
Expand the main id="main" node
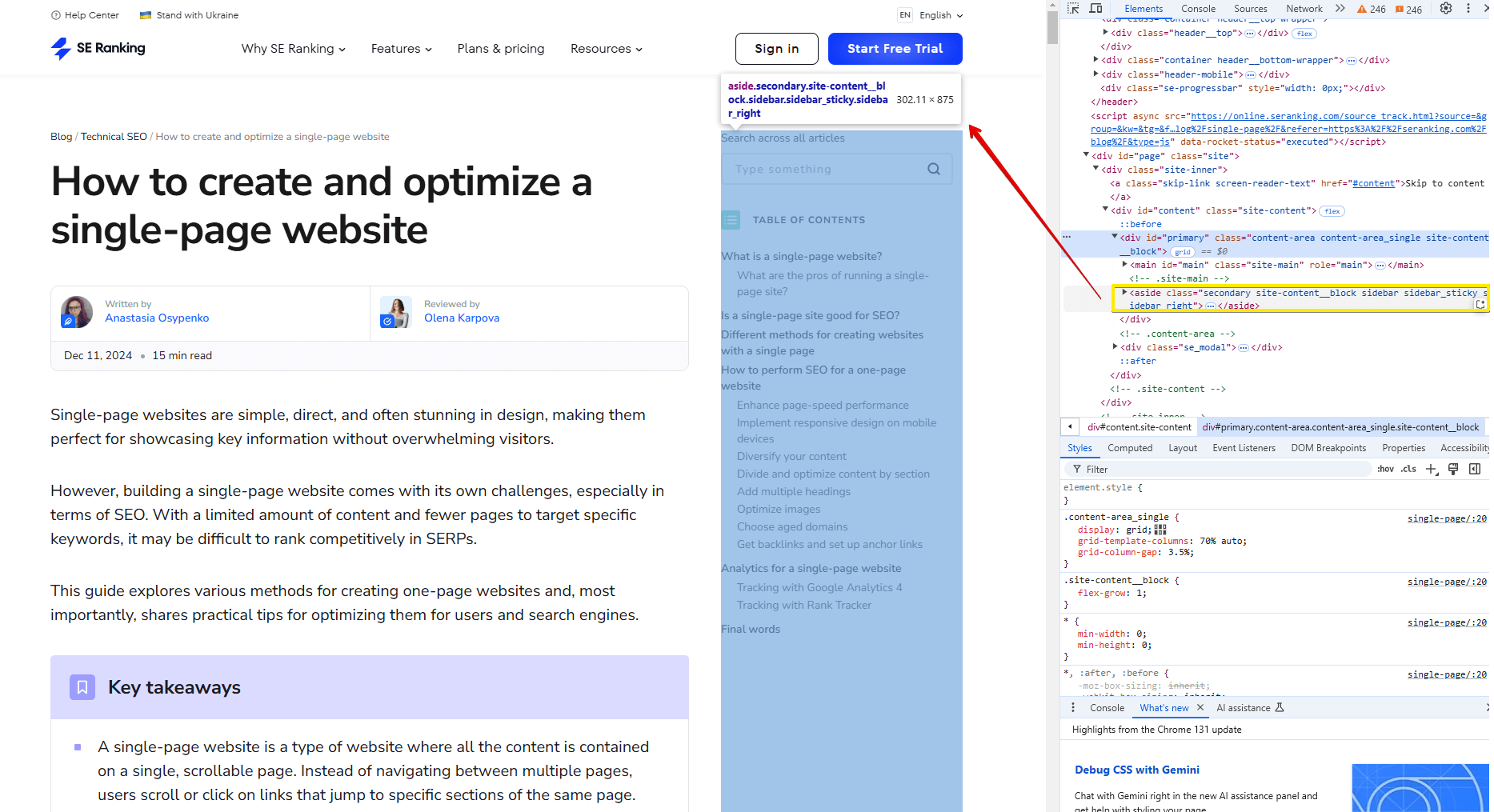coord(1124,264)
